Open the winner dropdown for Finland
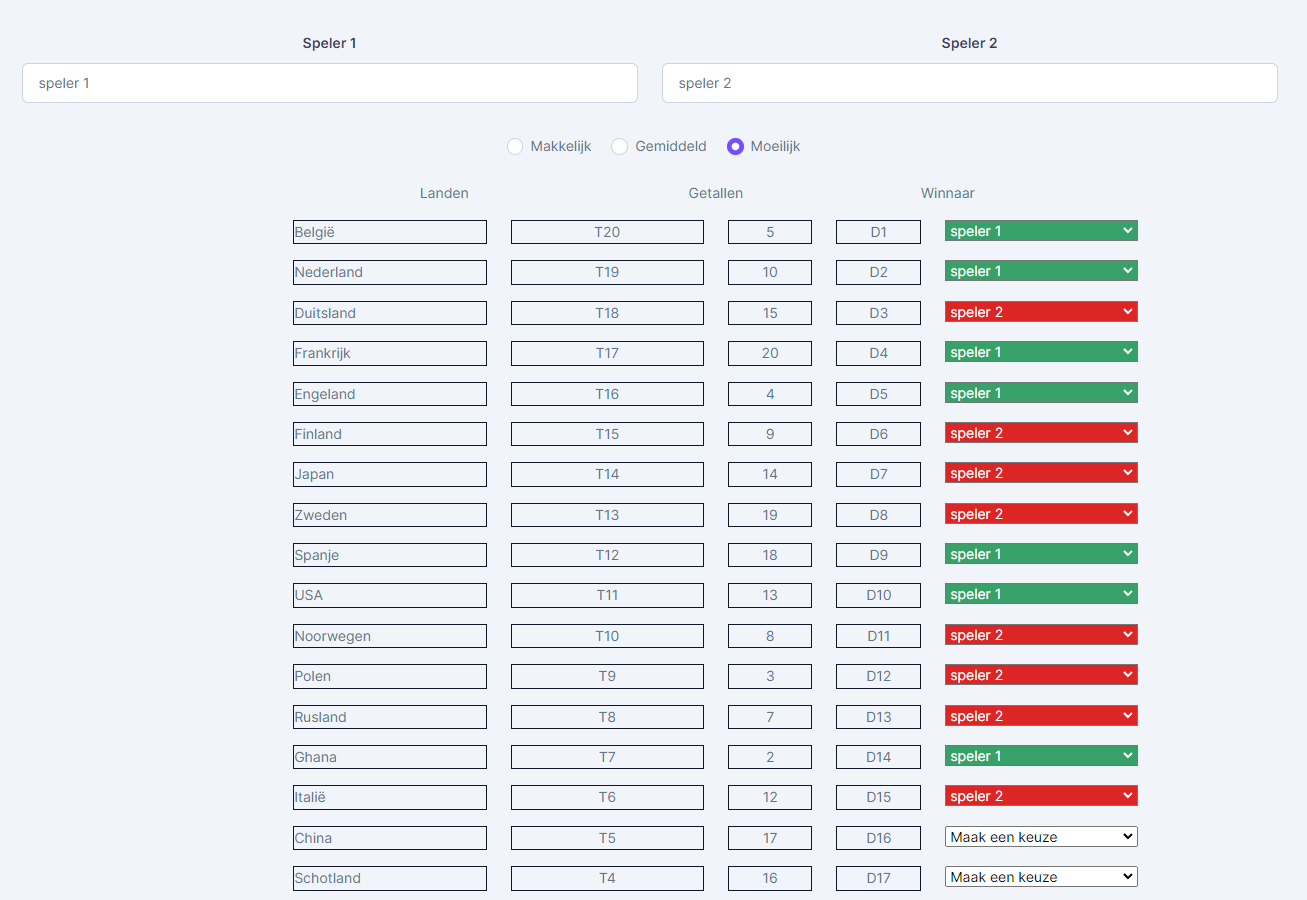The width and height of the screenshot is (1307, 900). 1041,433
